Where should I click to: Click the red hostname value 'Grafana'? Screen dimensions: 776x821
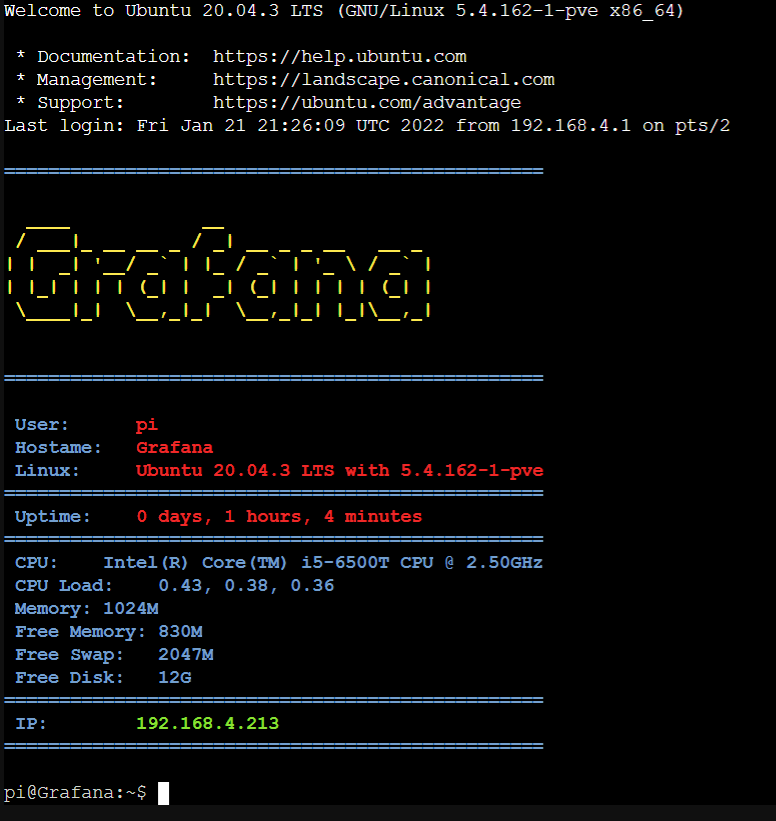(174, 448)
